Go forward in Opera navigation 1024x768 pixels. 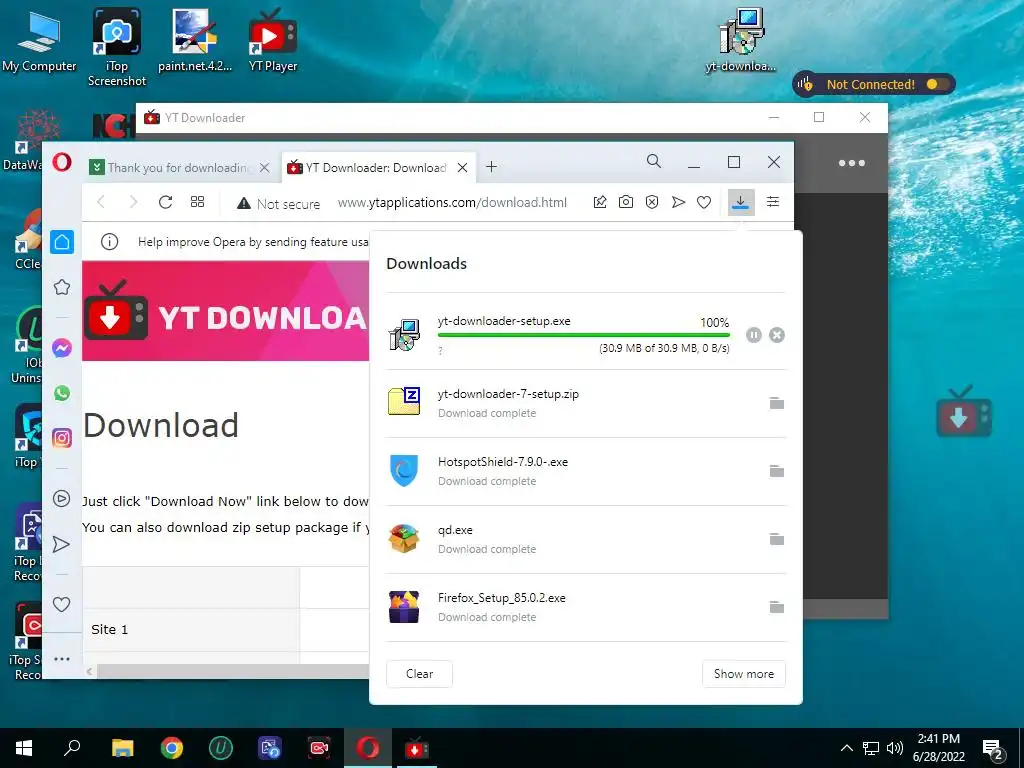(133, 202)
